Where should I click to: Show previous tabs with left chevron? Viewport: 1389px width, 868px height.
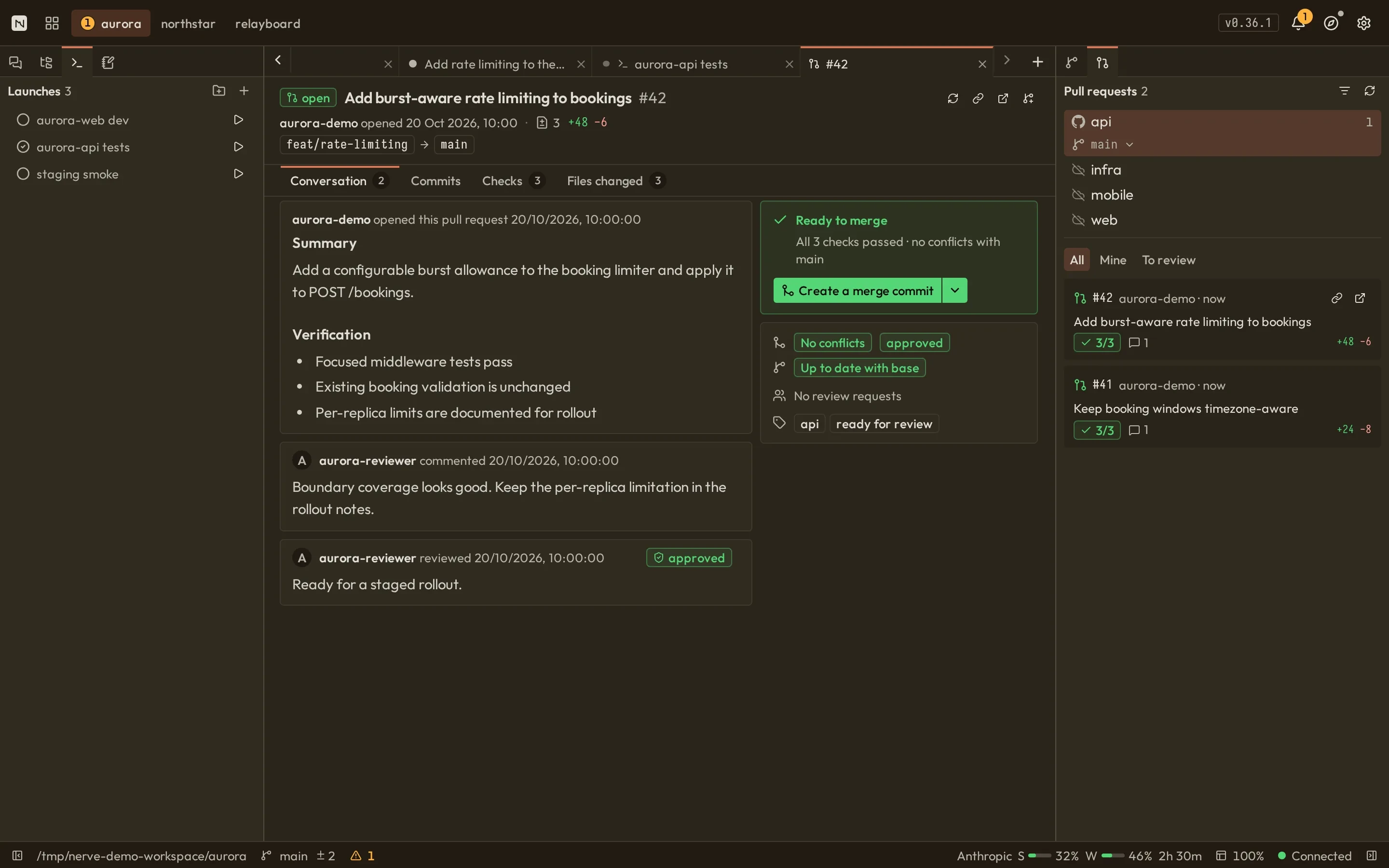[278, 60]
